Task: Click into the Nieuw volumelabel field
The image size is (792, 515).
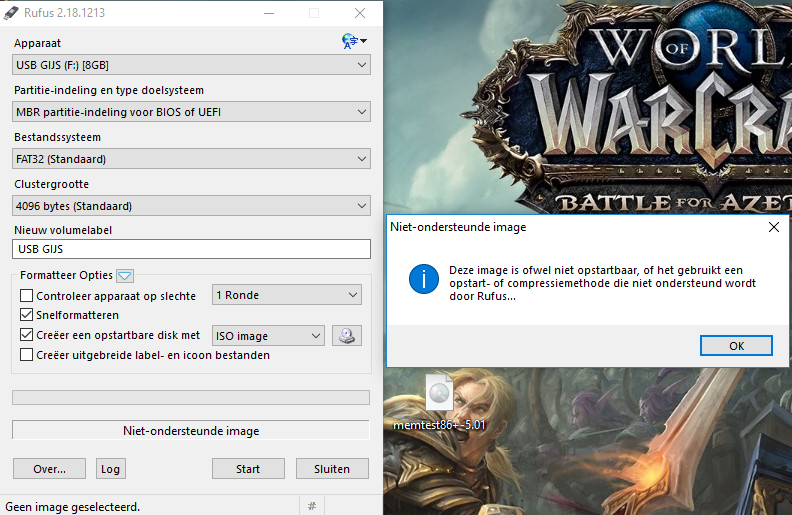Action: click(x=191, y=249)
